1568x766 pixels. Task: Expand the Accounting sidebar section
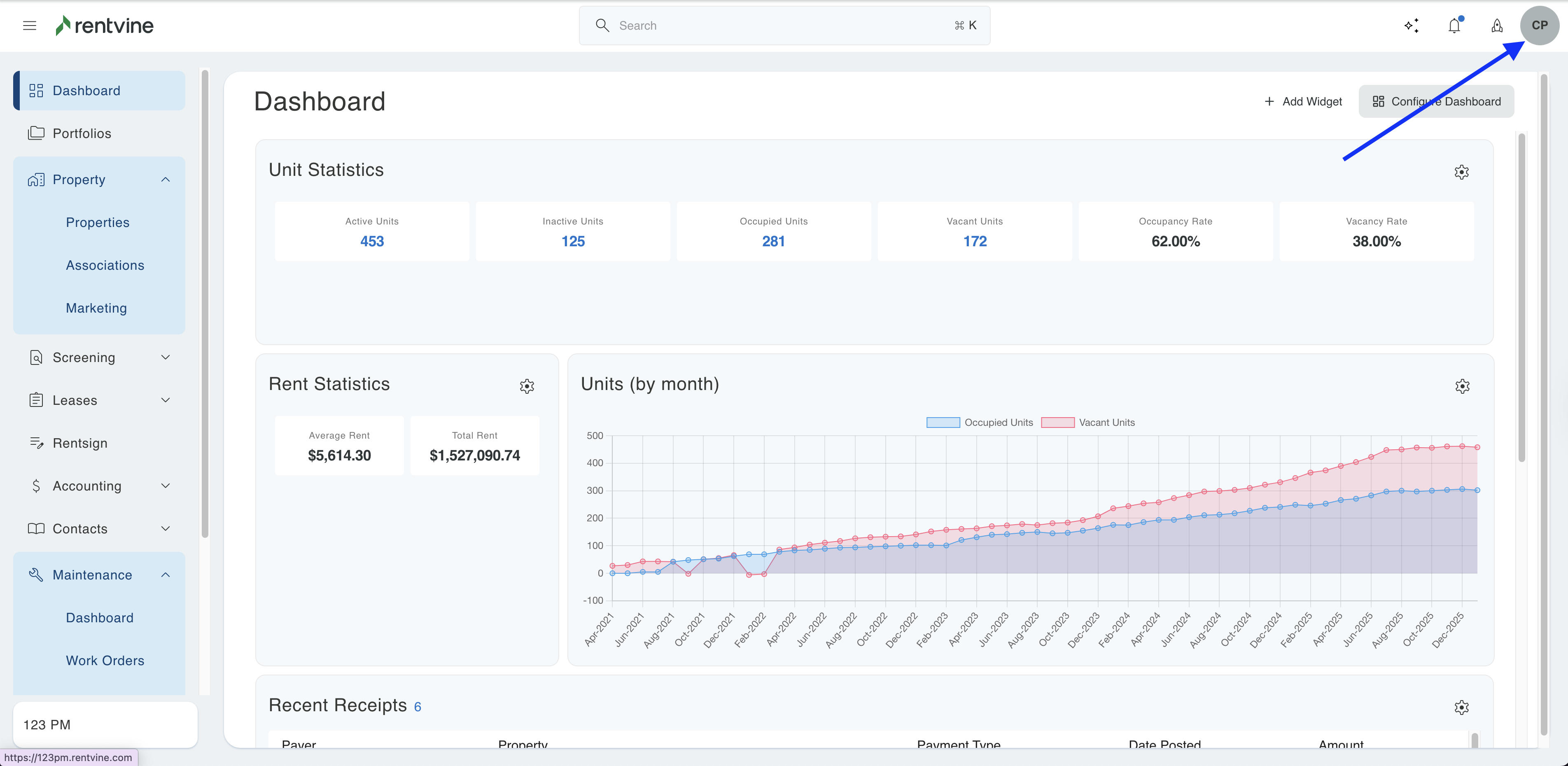pyautogui.click(x=166, y=486)
